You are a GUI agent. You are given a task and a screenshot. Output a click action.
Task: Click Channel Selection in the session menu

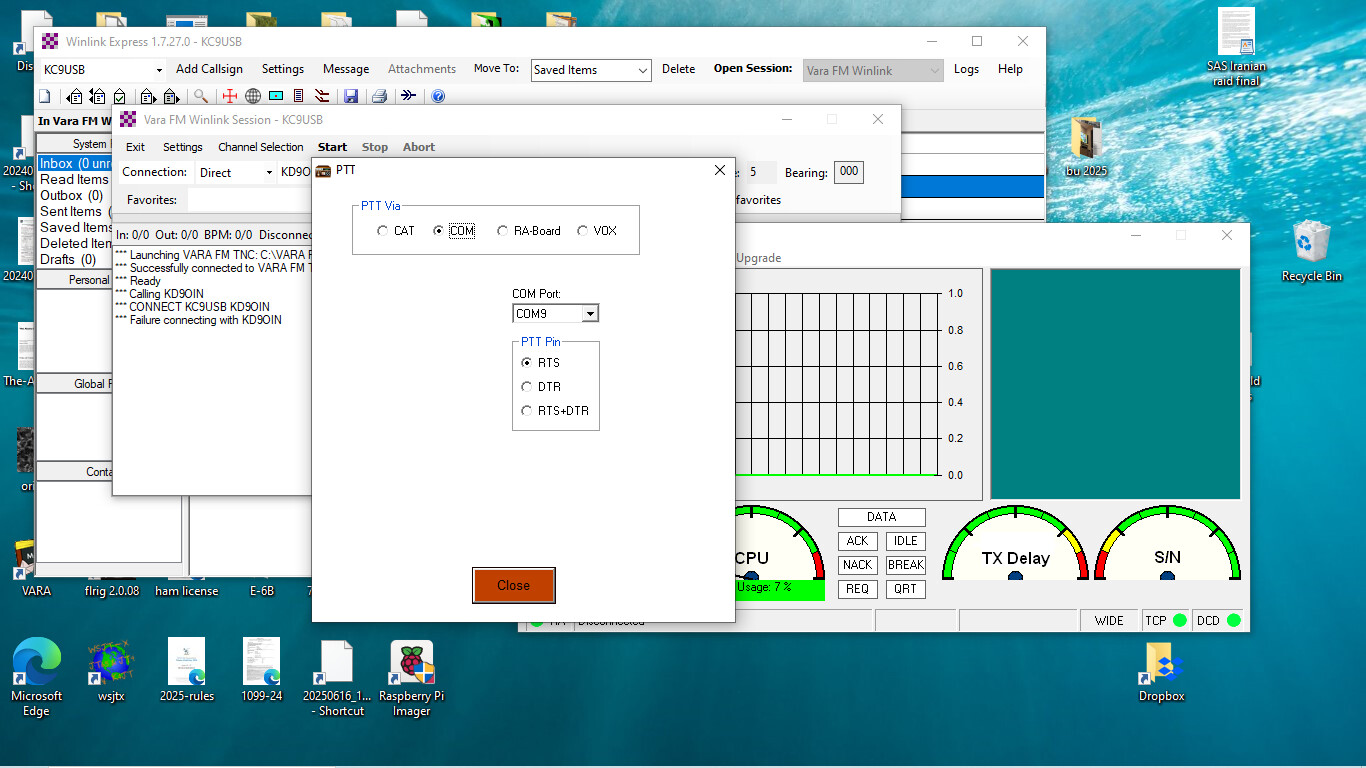[260, 147]
